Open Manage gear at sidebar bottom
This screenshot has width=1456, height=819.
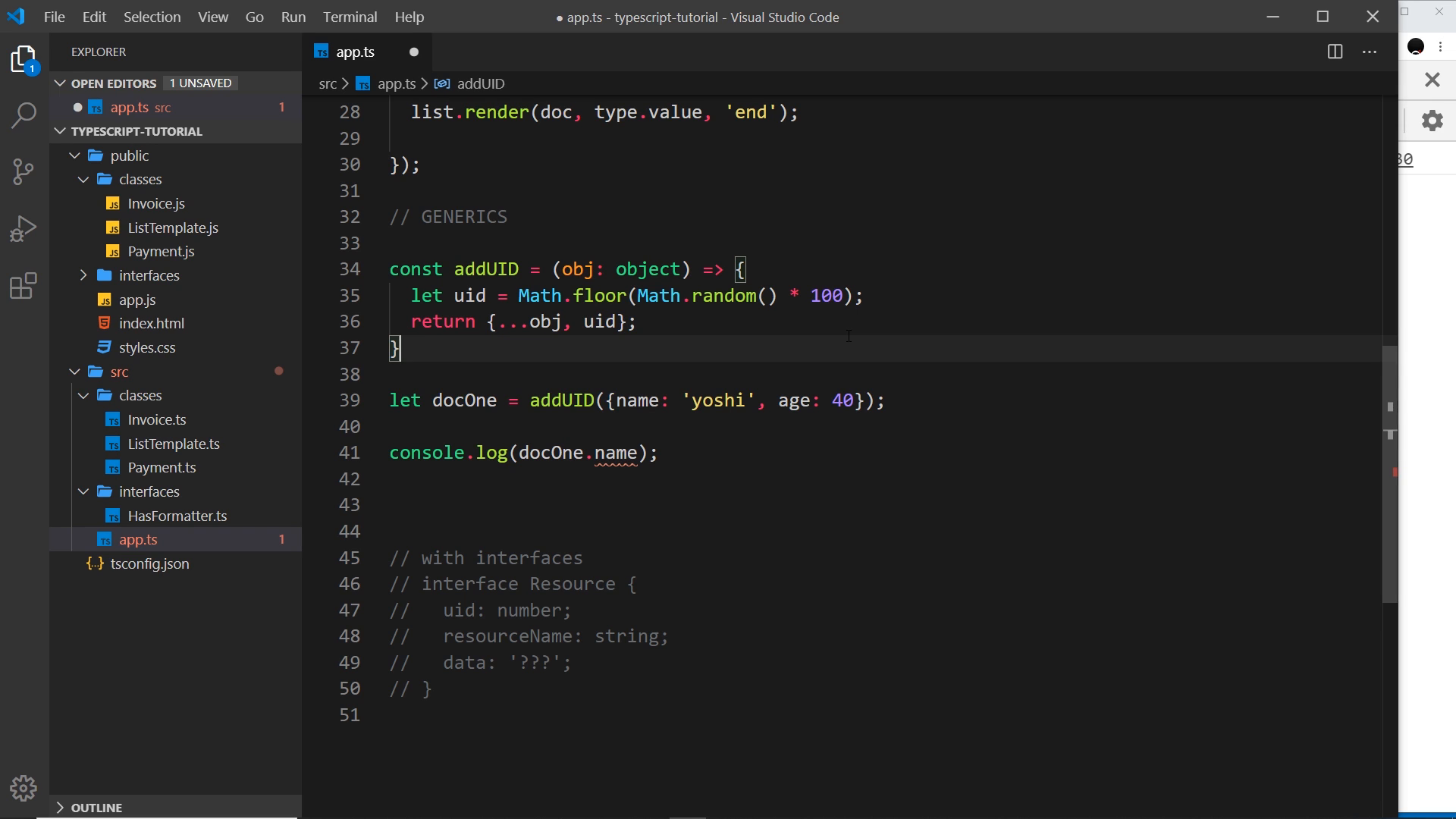click(x=24, y=789)
